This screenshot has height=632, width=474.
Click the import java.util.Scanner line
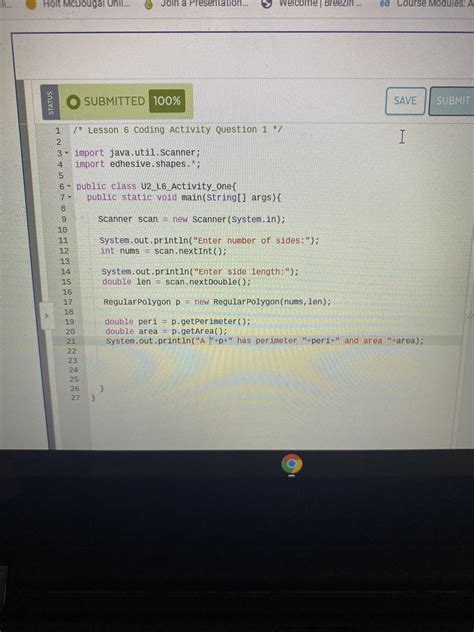(137, 153)
